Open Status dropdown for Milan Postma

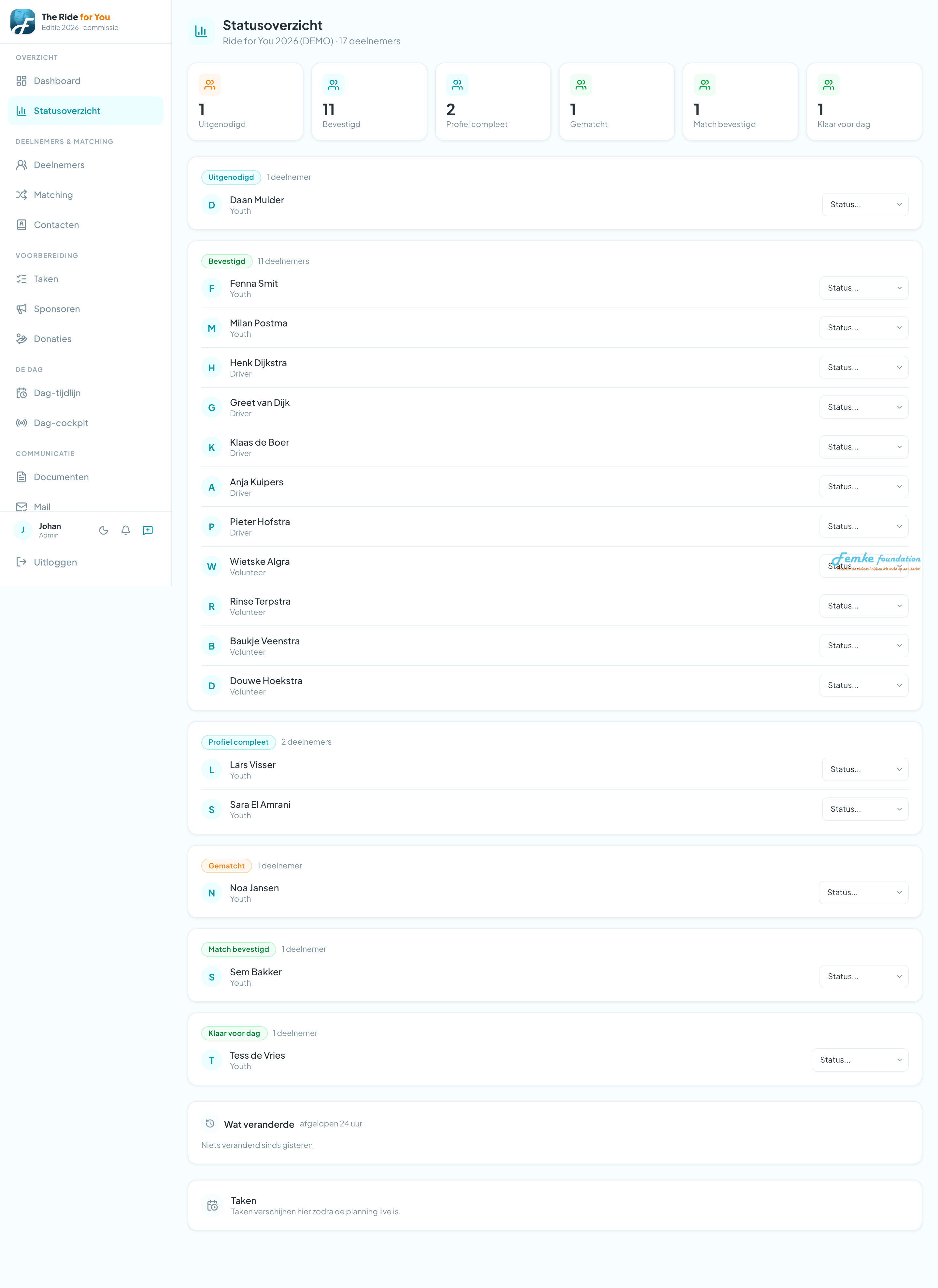point(864,328)
